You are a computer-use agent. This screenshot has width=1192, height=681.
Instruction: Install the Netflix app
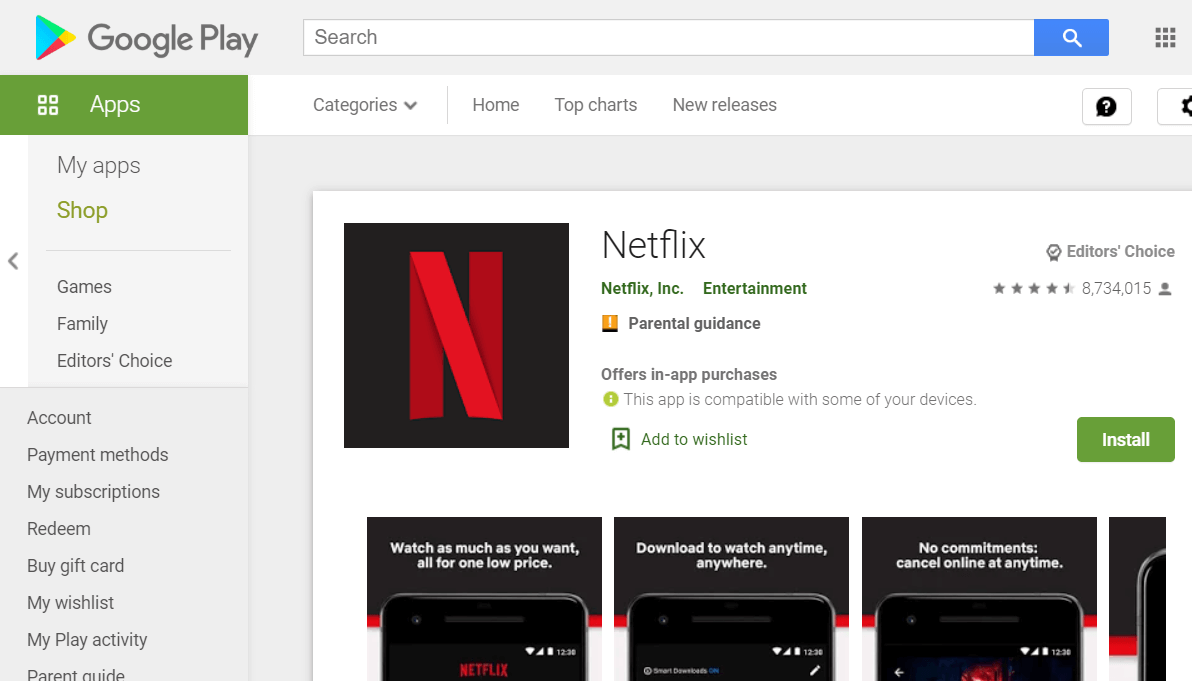click(1125, 439)
